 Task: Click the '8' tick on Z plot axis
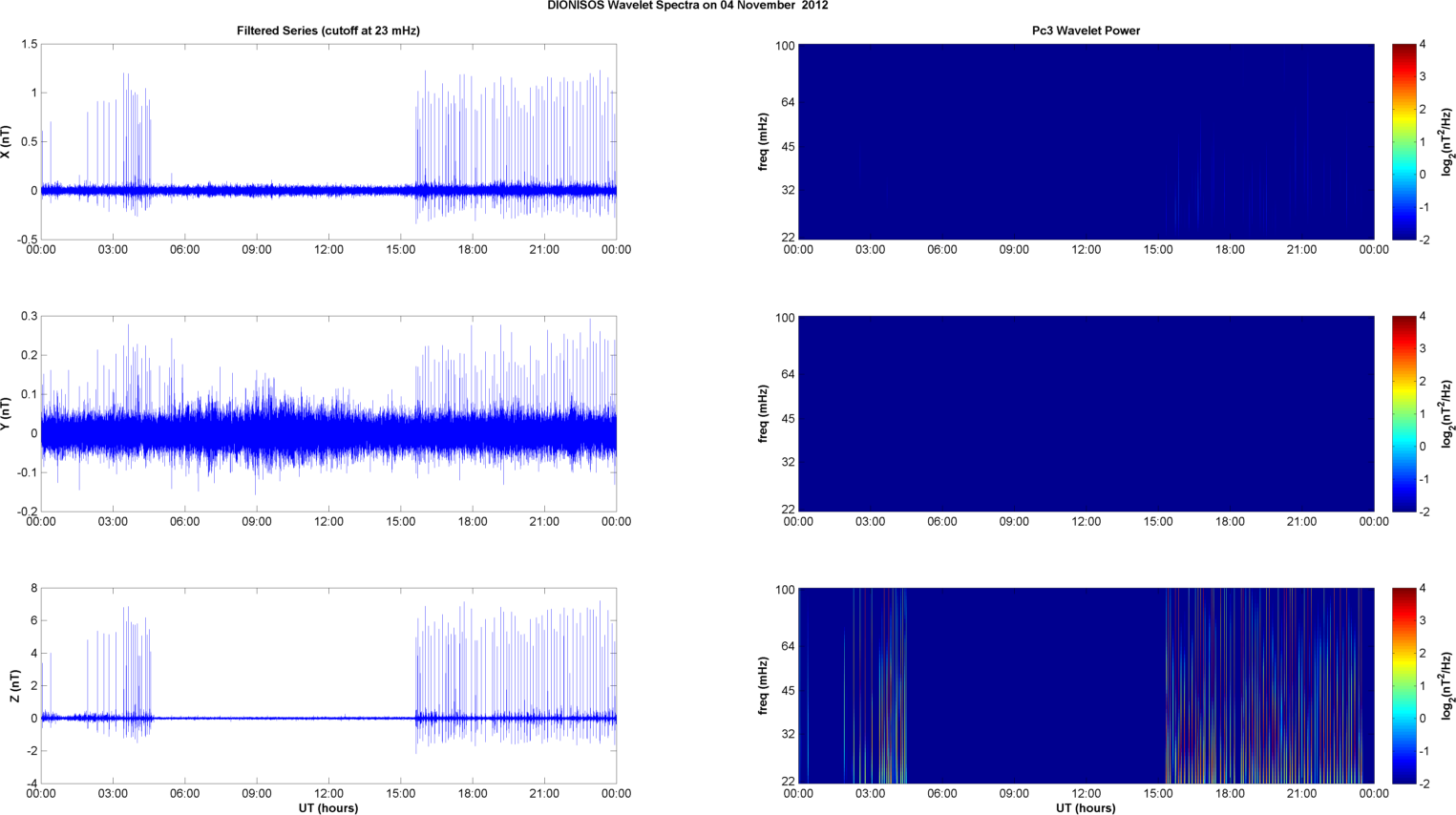[33, 589]
